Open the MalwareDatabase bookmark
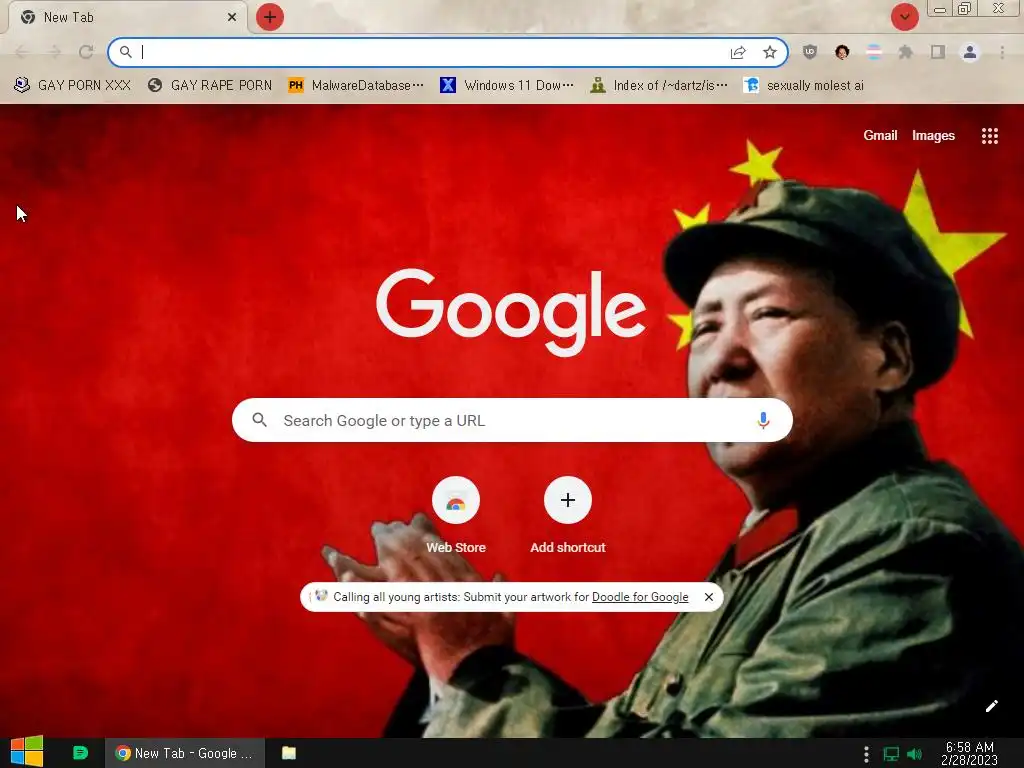1024x768 pixels. [356, 86]
